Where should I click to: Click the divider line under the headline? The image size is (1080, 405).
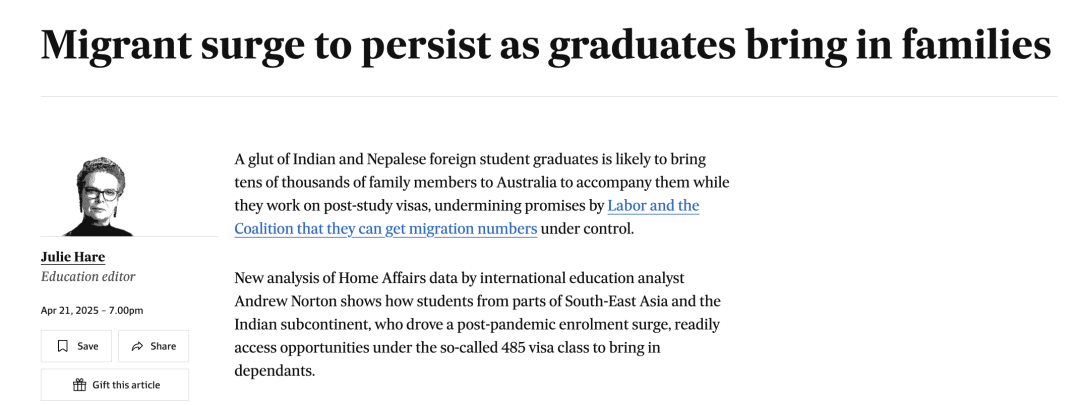(x=548, y=96)
